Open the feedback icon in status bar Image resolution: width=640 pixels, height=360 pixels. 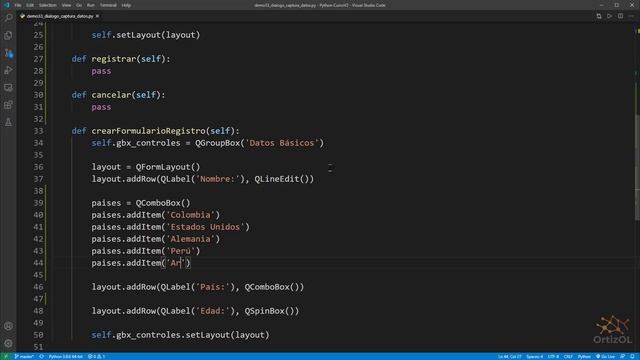coord(622,356)
